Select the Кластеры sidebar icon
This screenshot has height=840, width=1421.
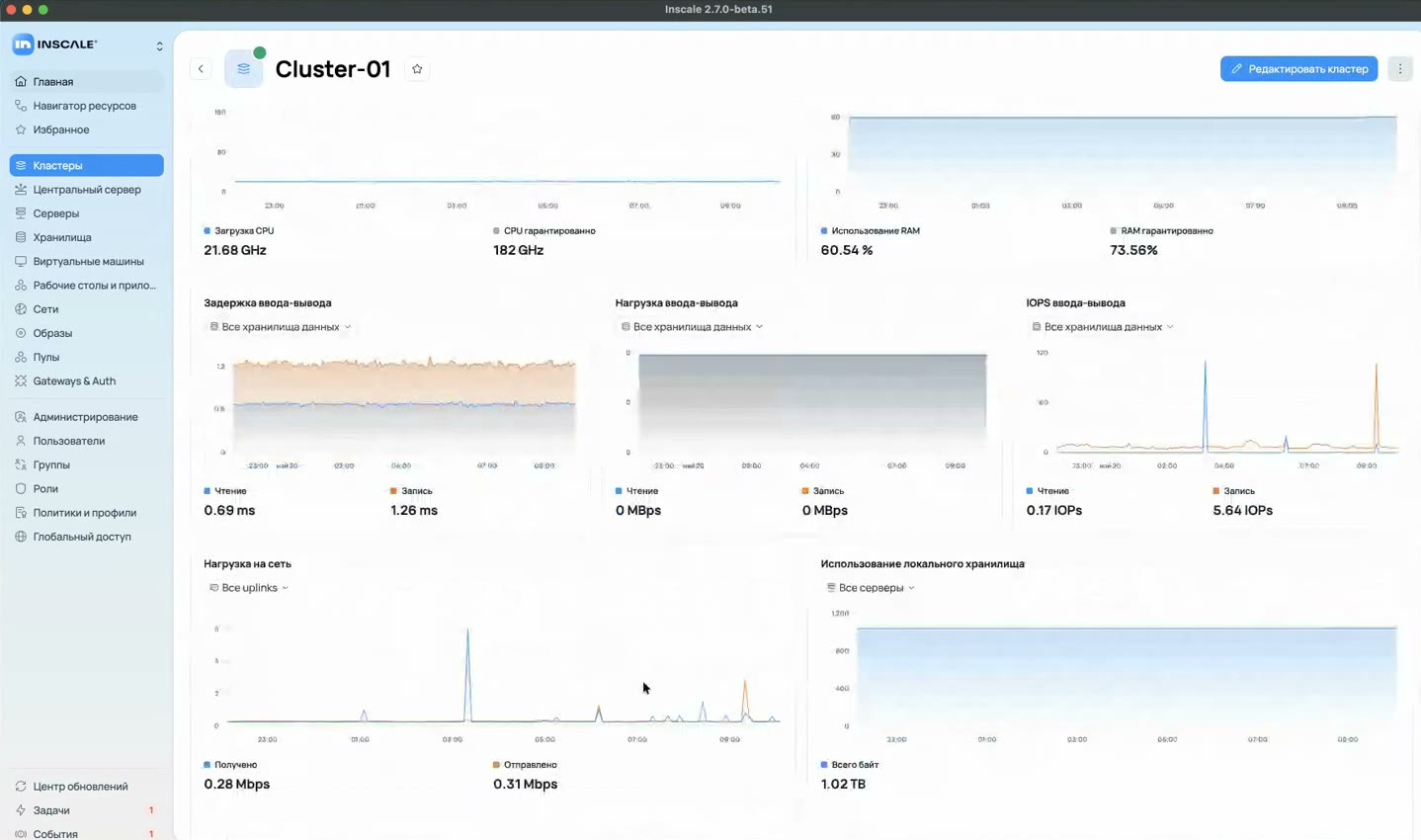[x=21, y=165]
